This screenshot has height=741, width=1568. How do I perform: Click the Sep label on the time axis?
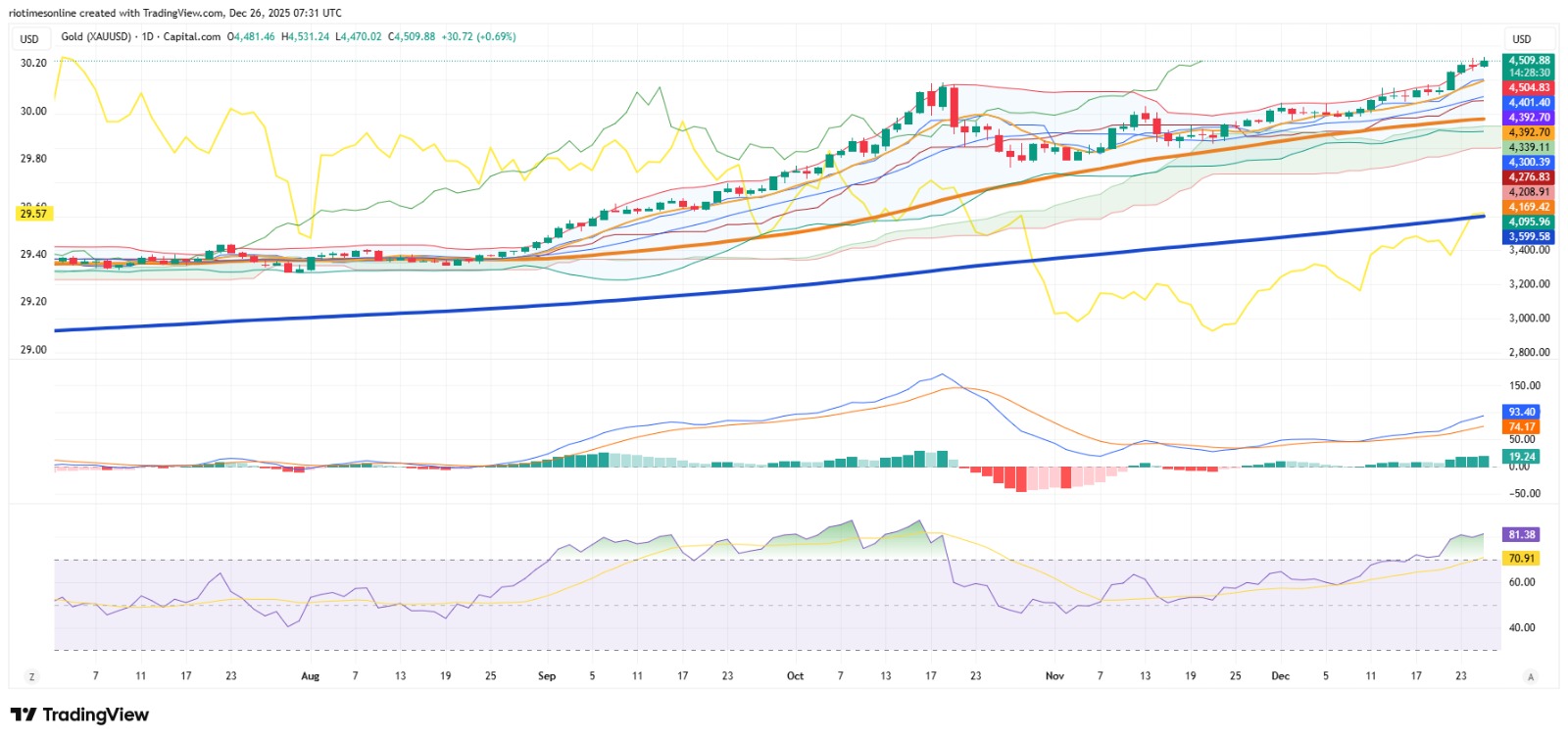[547, 676]
